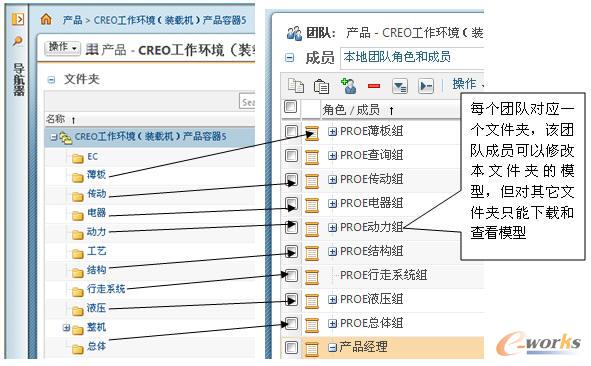This screenshot has height=366, width=591.
Task: Click the folder search input field
Action: (x=247, y=102)
